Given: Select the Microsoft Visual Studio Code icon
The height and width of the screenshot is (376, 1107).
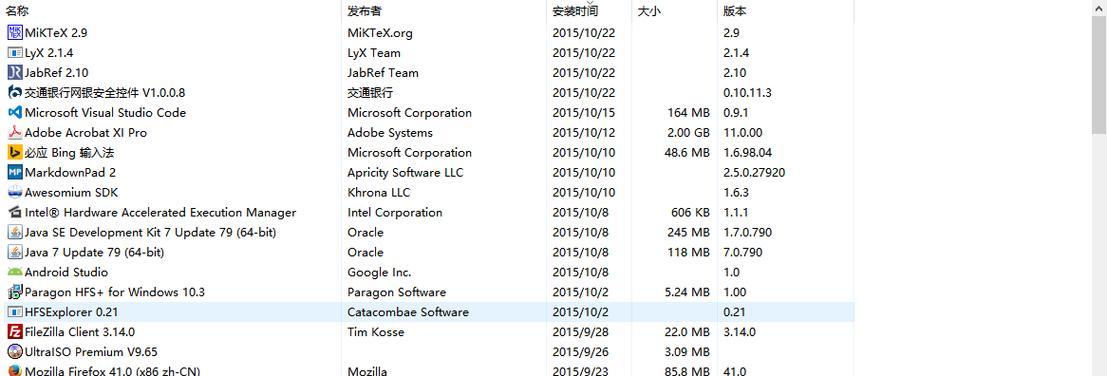Looking at the screenshot, I should pyautogui.click(x=15, y=112).
